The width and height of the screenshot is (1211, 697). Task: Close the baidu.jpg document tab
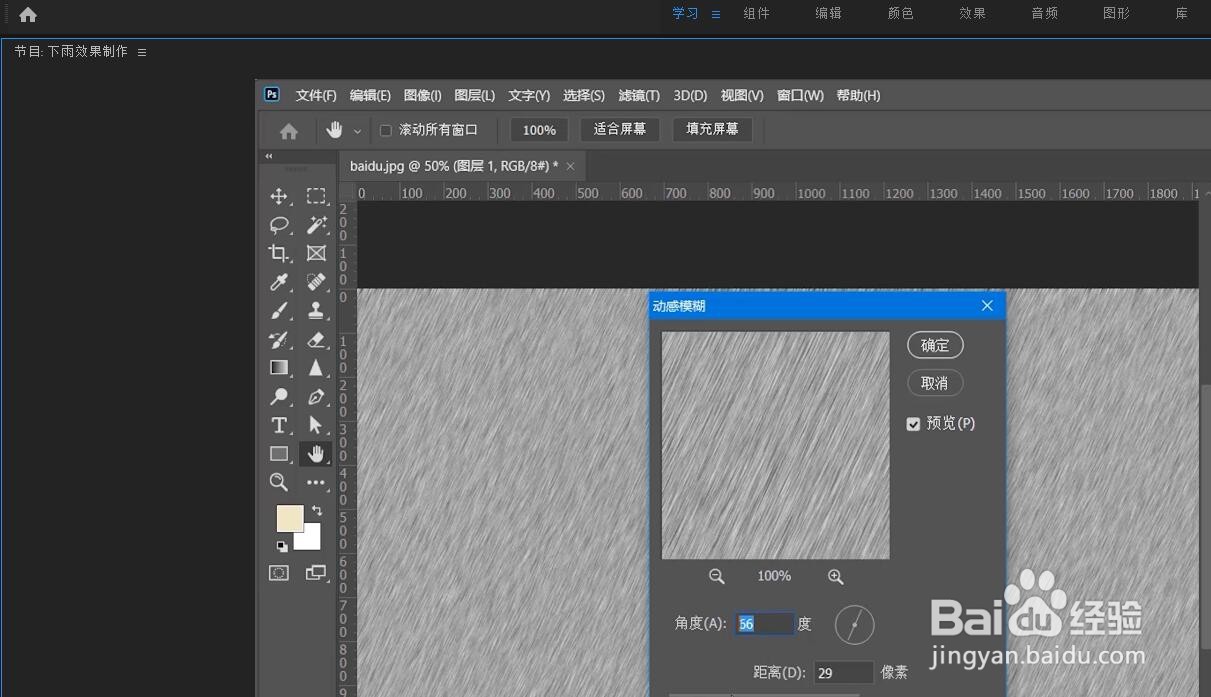(x=571, y=166)
